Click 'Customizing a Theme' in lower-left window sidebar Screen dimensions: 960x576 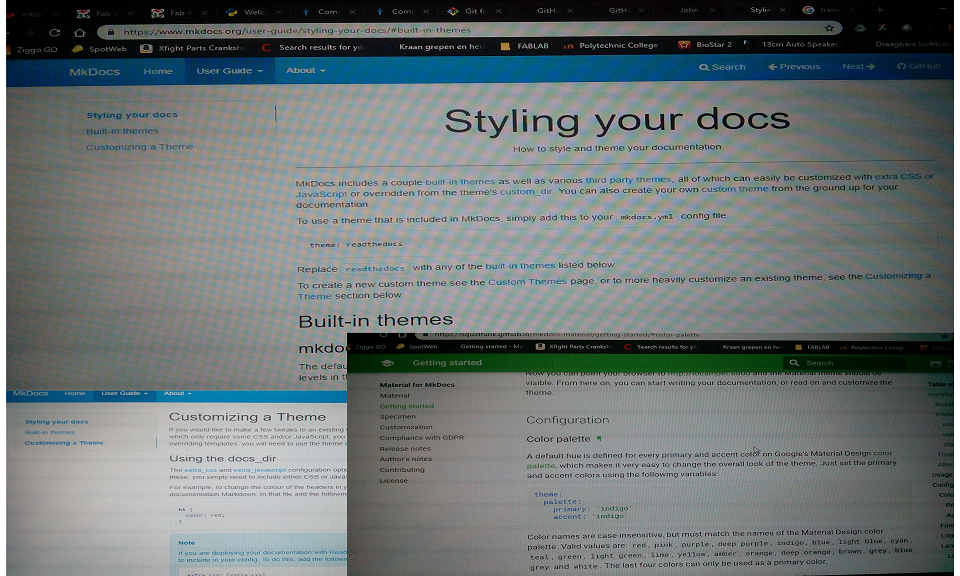pyautogui.click(x=64, y=443)
